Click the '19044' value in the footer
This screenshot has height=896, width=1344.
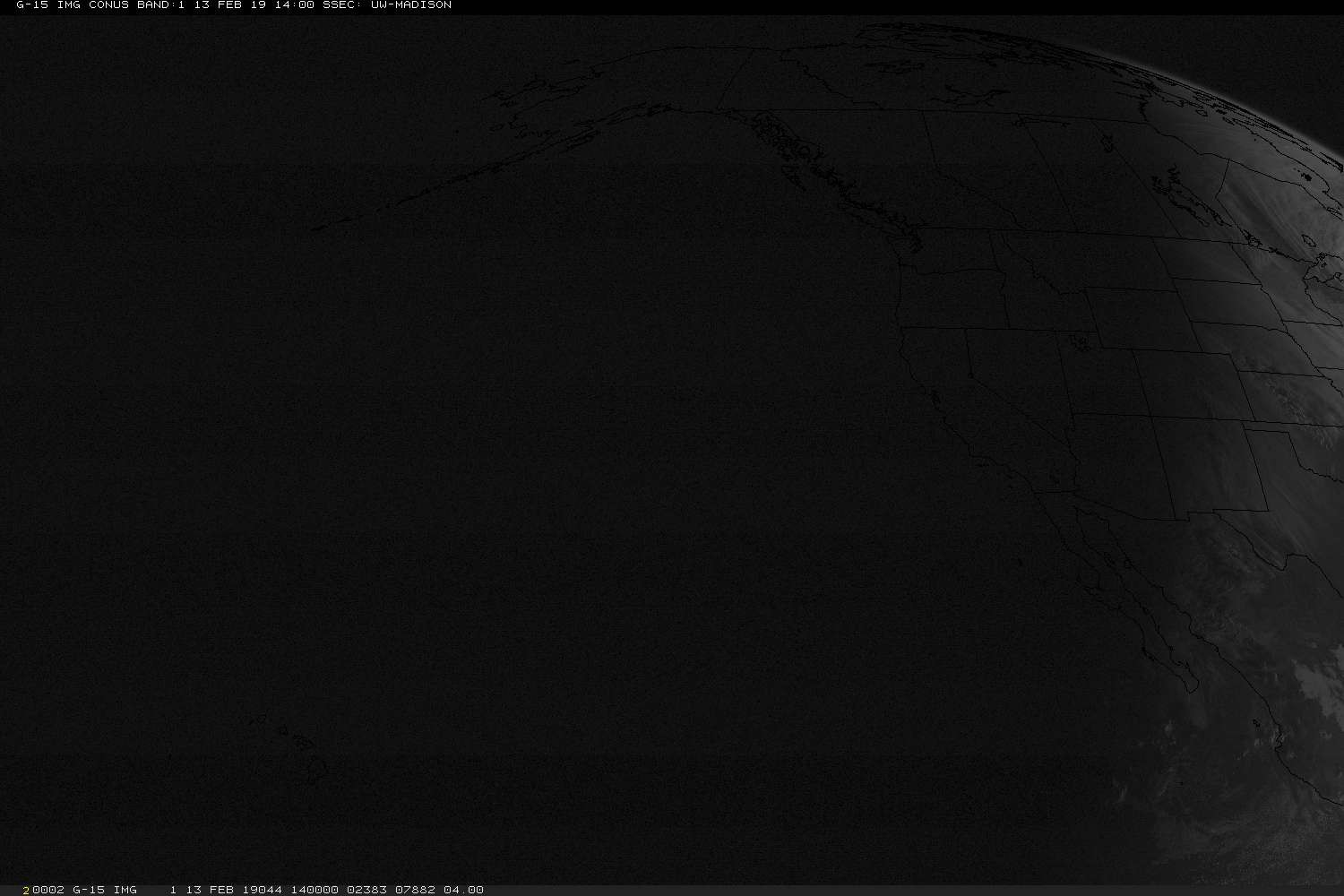point(262,890)
